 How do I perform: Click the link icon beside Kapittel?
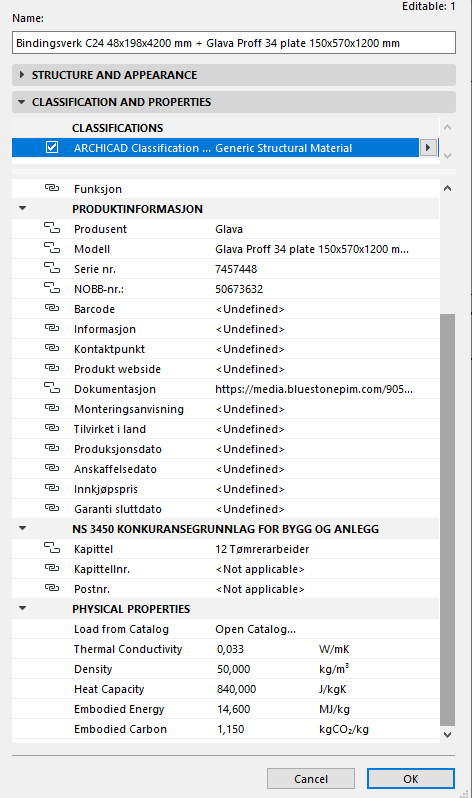point(51,548)
